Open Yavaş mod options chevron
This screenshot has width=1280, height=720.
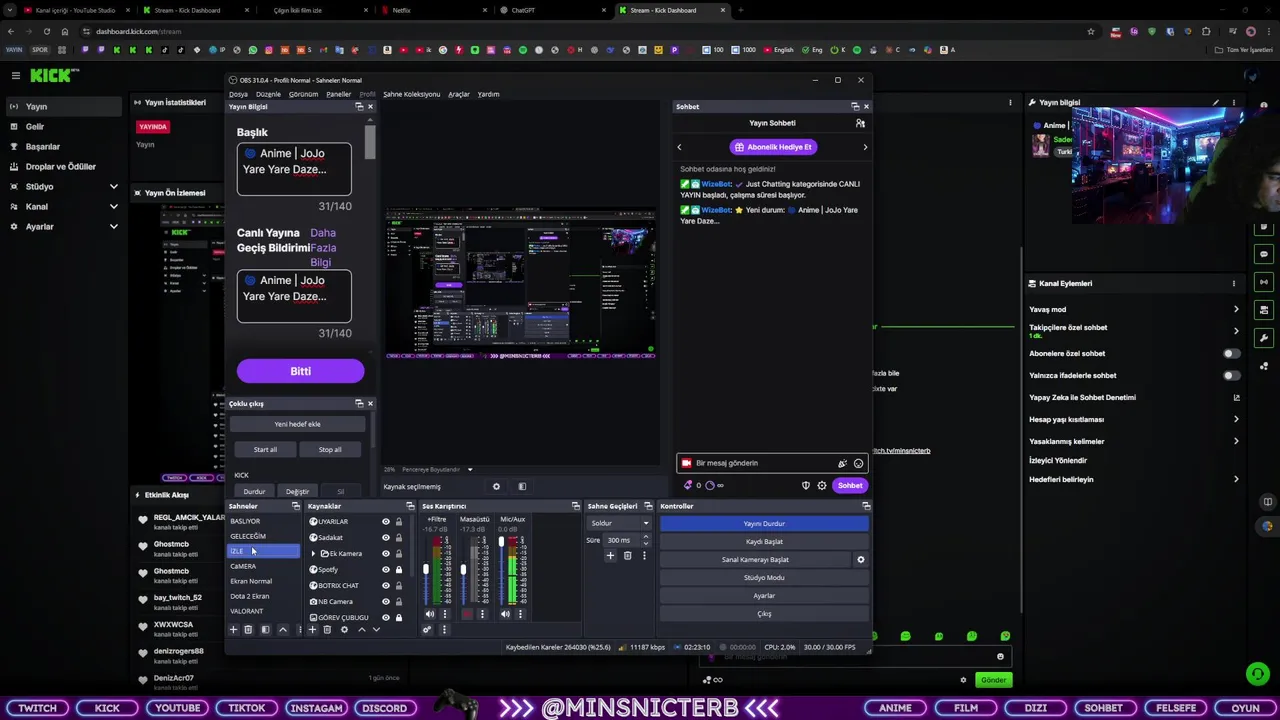pyautogui.click(x=1236, y=310)
